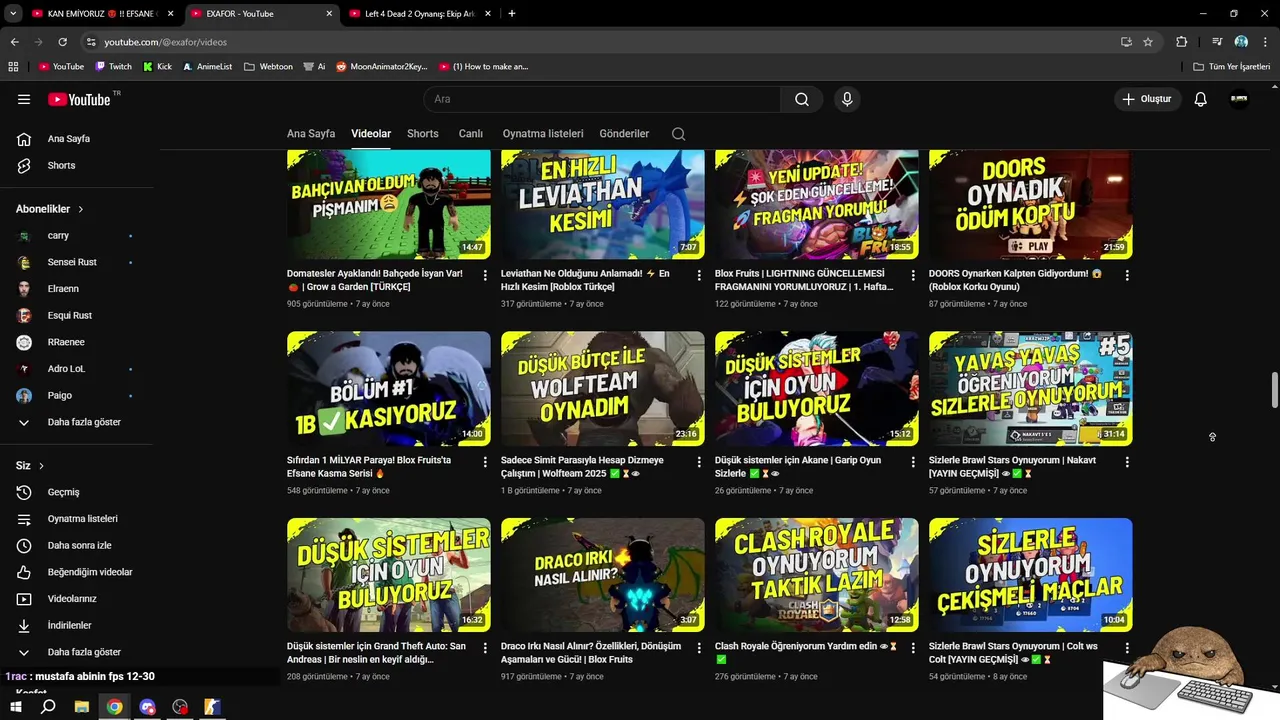Select the Videolar channel tab

371,134
